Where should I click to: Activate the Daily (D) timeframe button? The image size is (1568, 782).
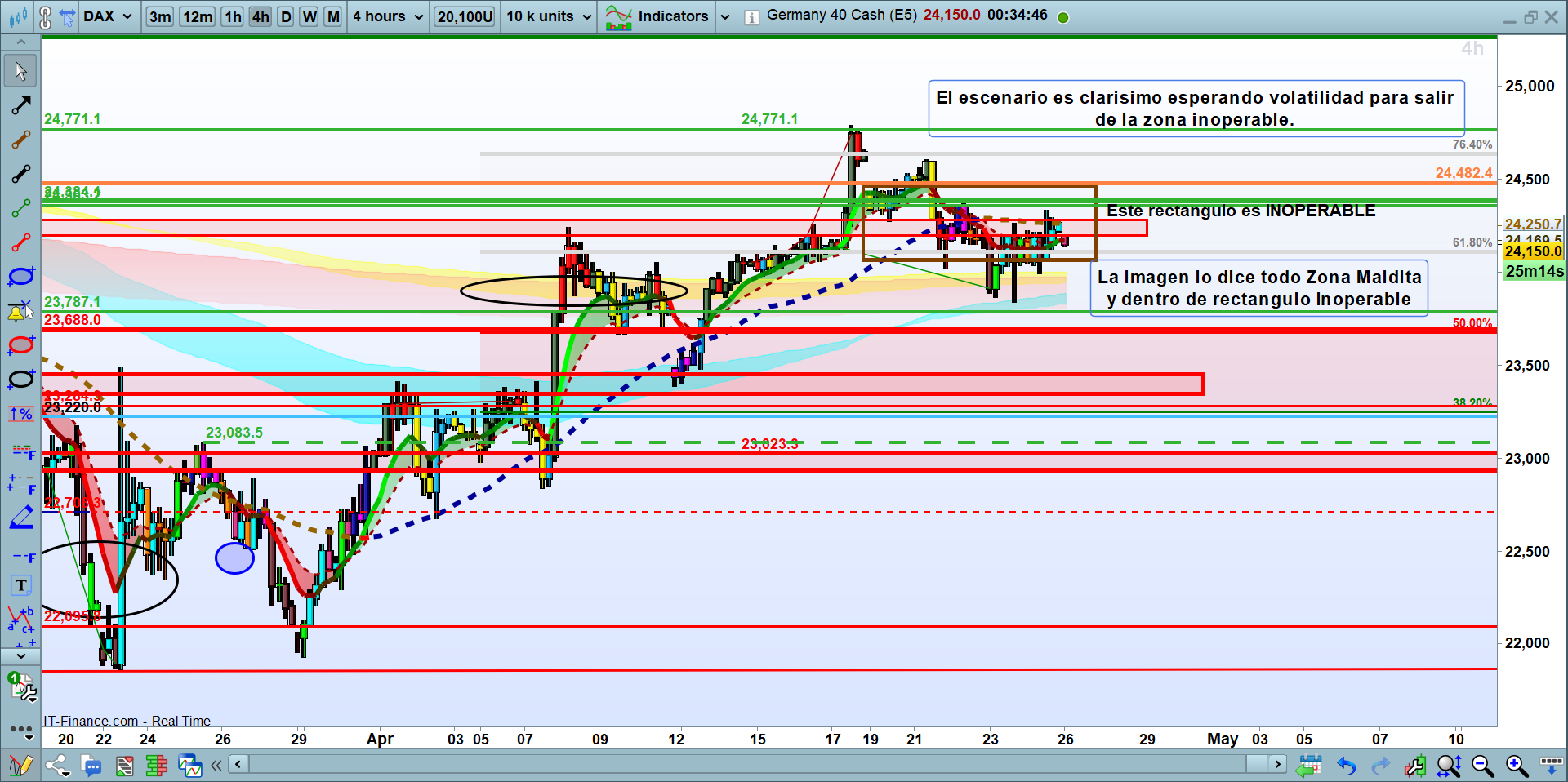point(286,16)
